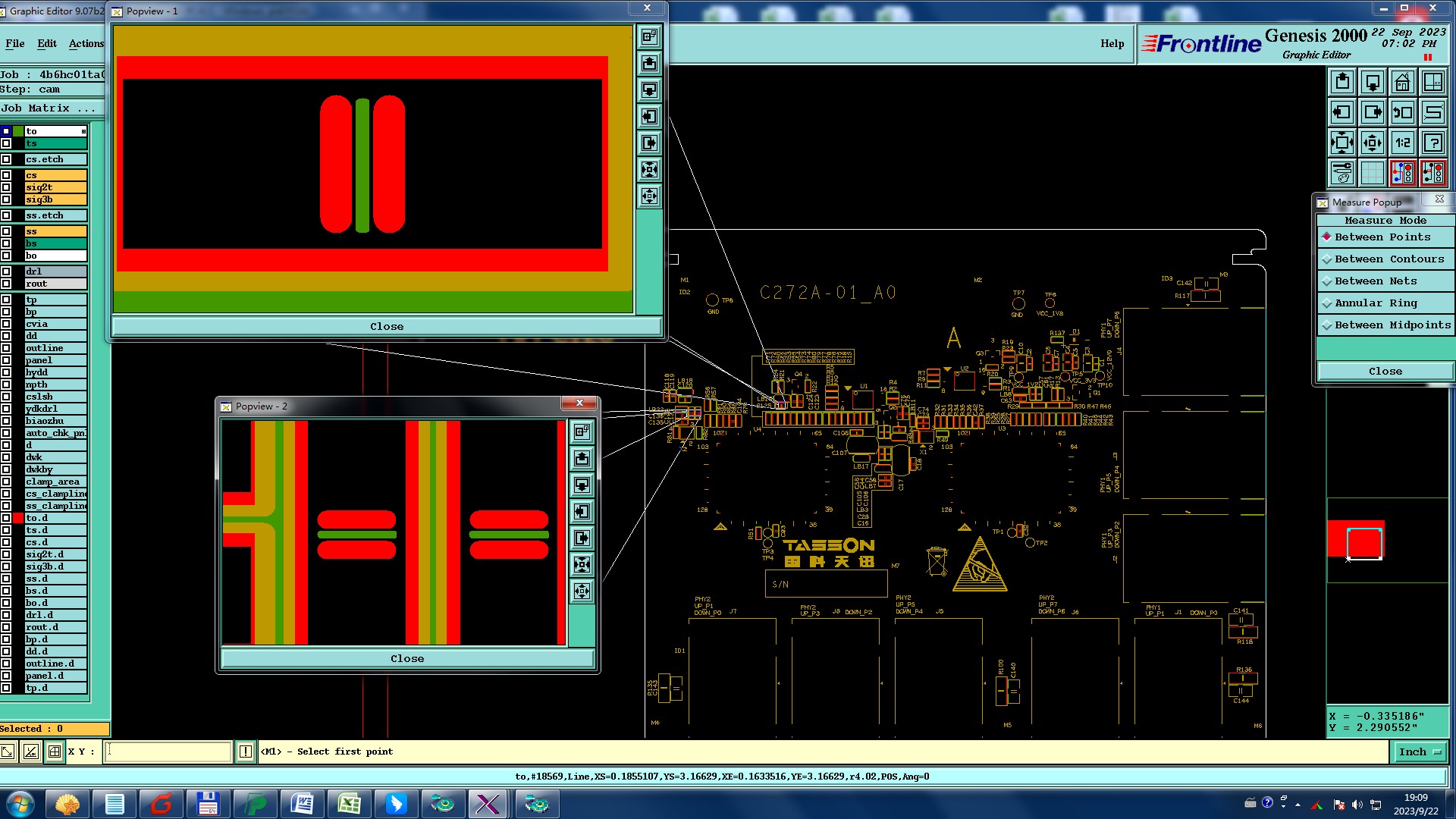Screen dimensions: 1456x819
Task: Open the Inch units dropdown
Action: tap(1418, 752)
